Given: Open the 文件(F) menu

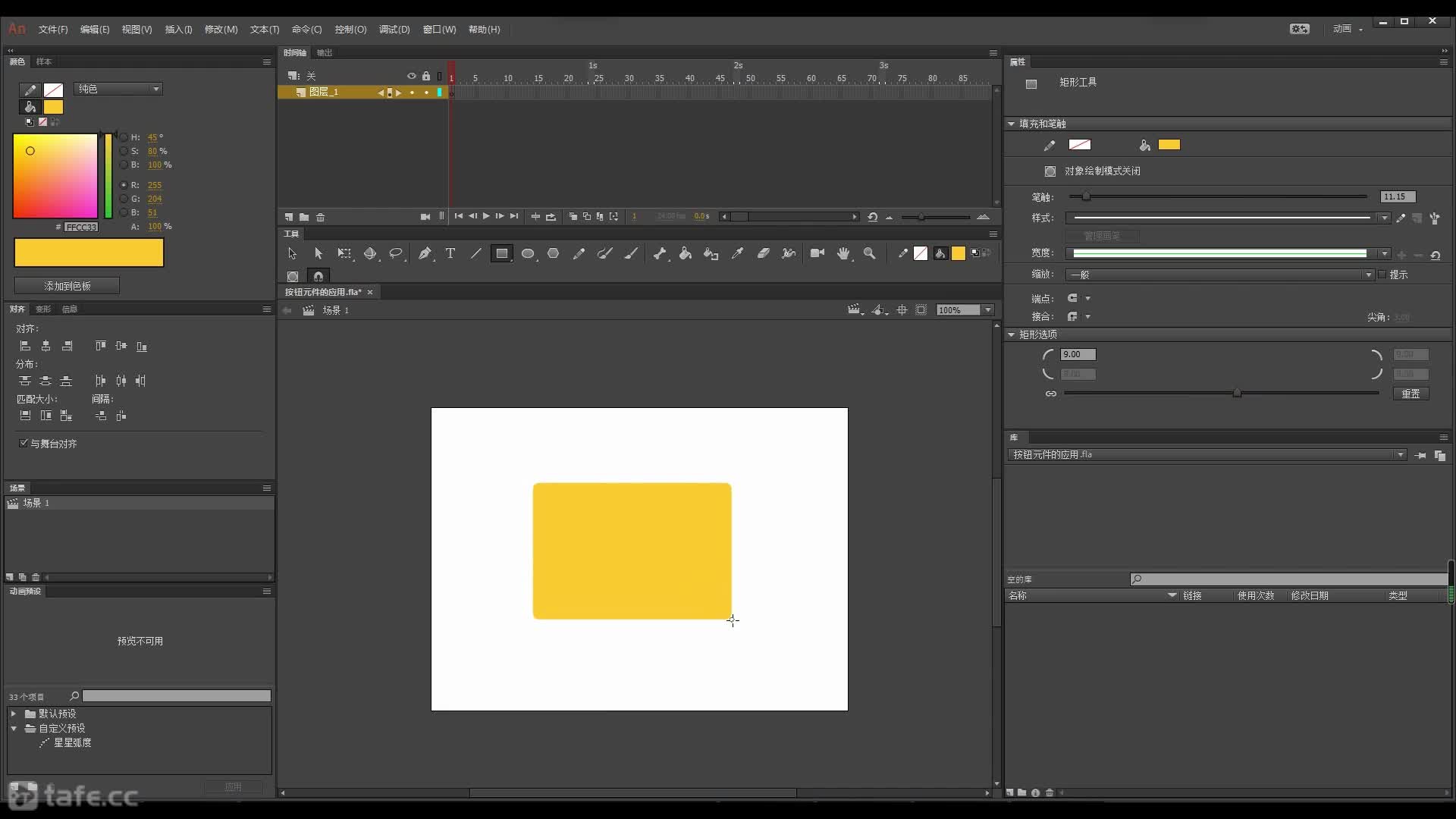Looking at the screenshot, I should pos(53,30).
